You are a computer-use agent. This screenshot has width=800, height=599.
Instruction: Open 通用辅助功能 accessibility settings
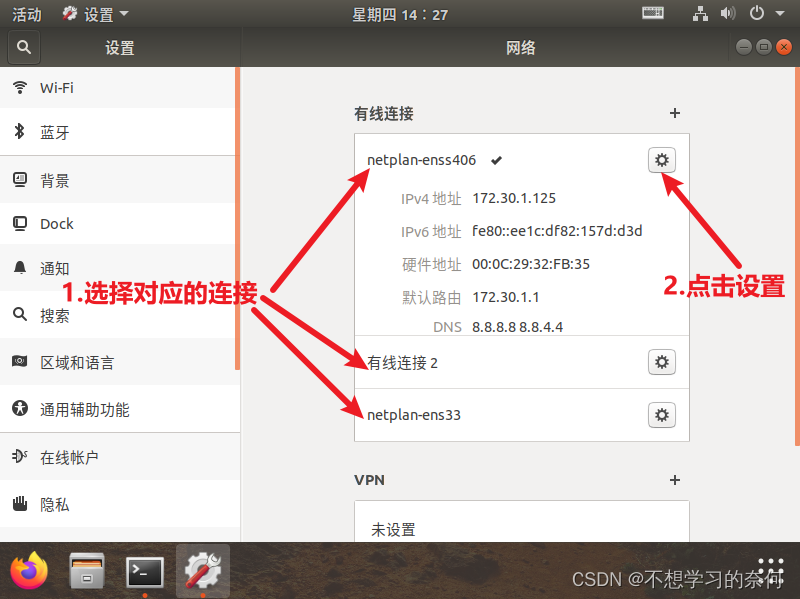(120, 409)
